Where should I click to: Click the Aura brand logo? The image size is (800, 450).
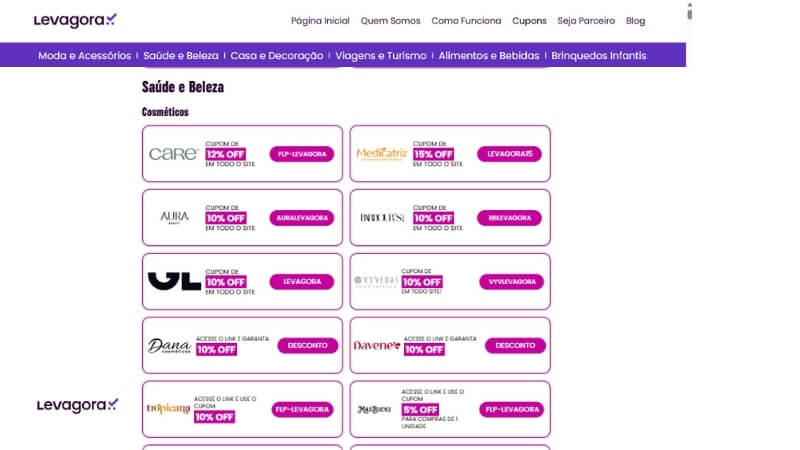click(x=174, y=218)
